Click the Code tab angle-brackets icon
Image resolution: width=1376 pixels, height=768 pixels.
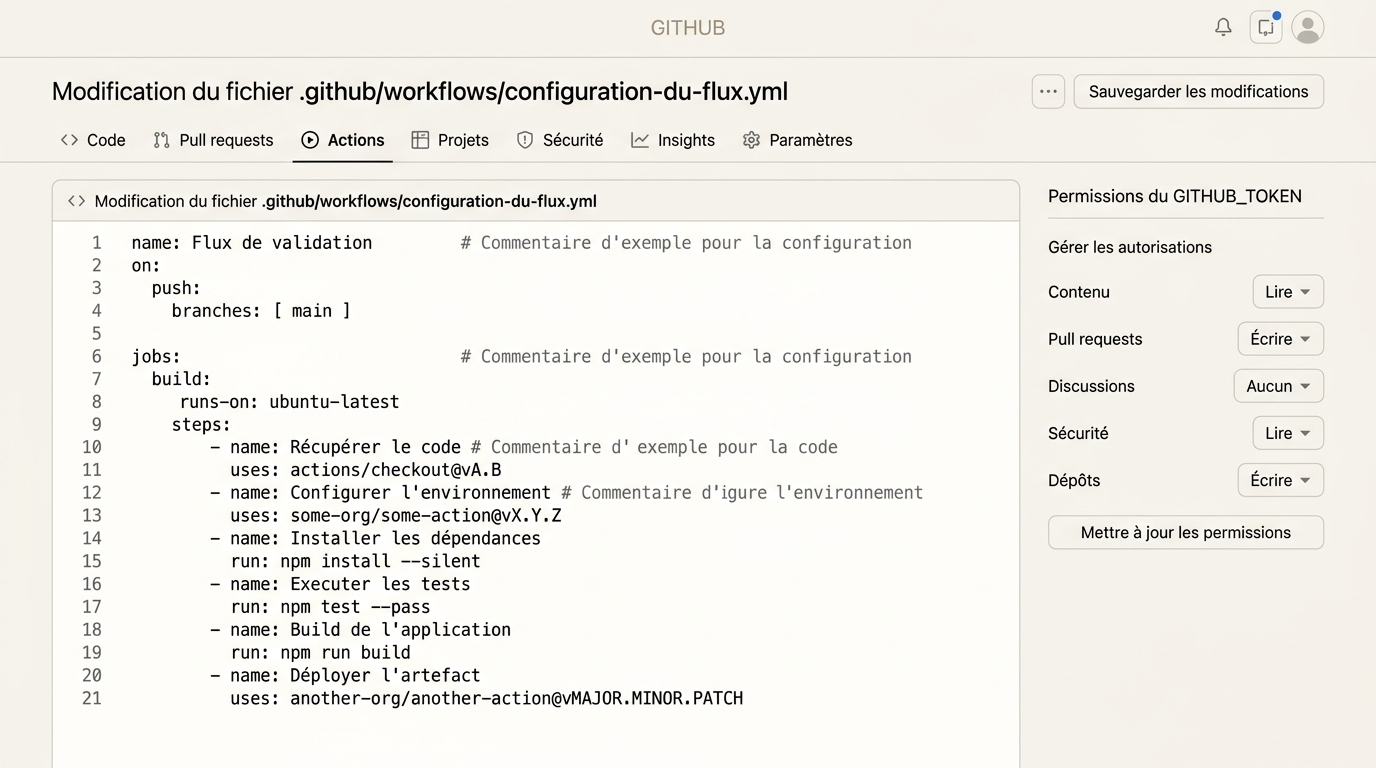[69, 140]
